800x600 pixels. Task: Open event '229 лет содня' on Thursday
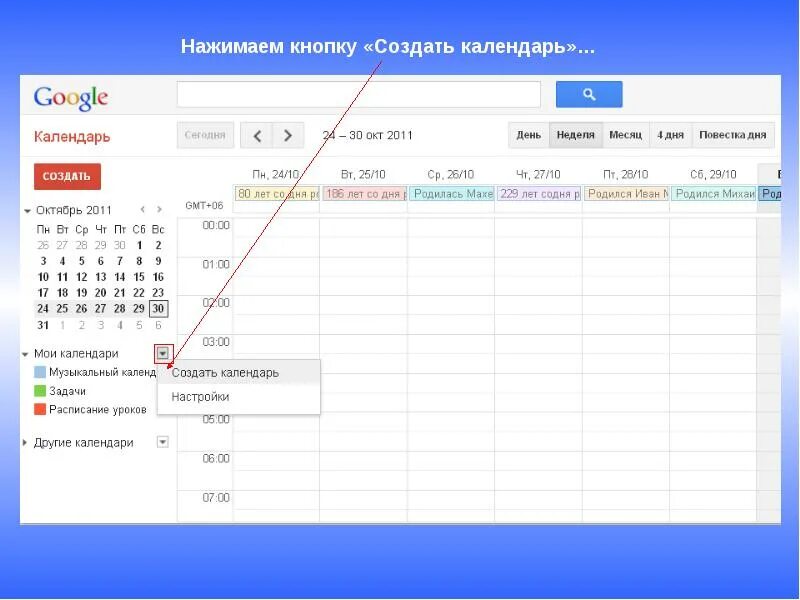(x=539, y=194)
